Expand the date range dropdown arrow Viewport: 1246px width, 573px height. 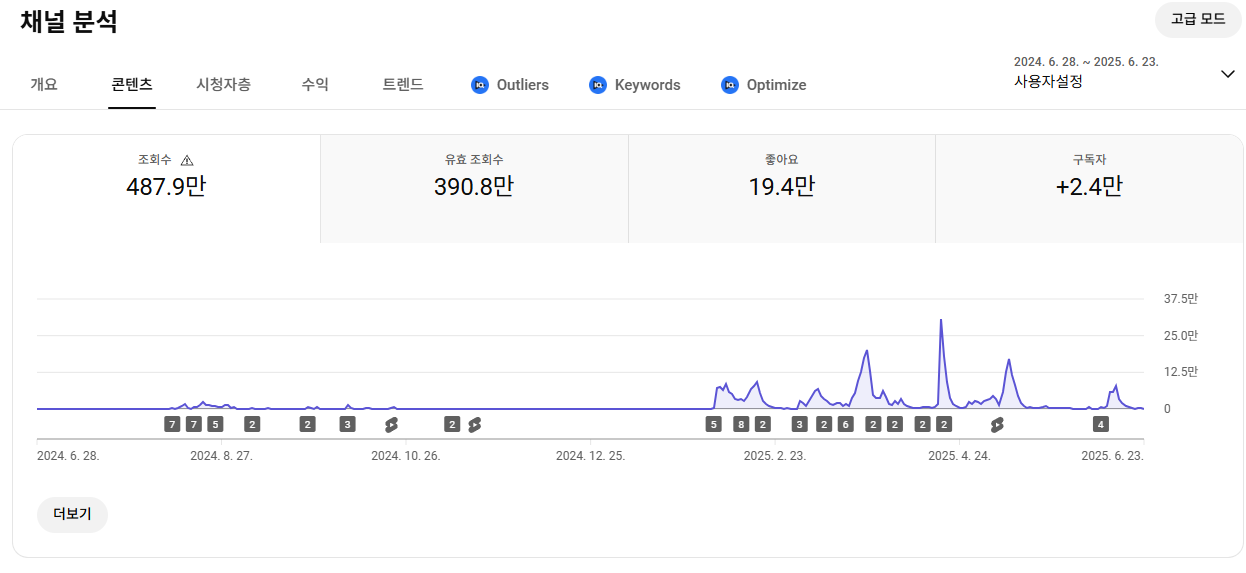pos(1228,74)
